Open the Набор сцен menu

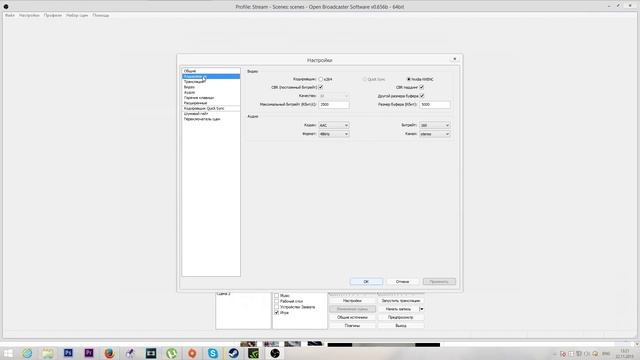pyautogui.click(x=77, y=16)
